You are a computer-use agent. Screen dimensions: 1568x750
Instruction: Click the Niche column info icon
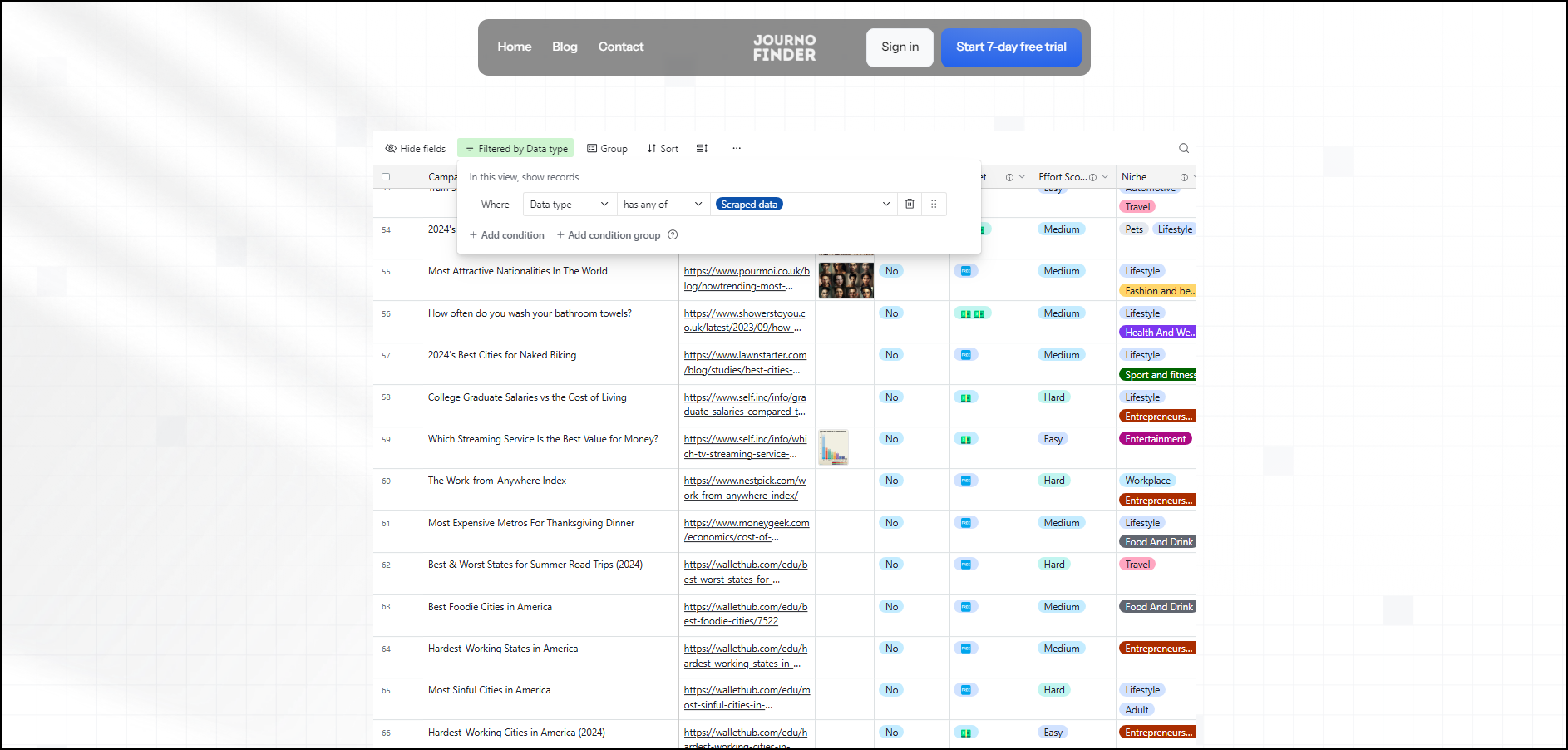pos(1184,177)
